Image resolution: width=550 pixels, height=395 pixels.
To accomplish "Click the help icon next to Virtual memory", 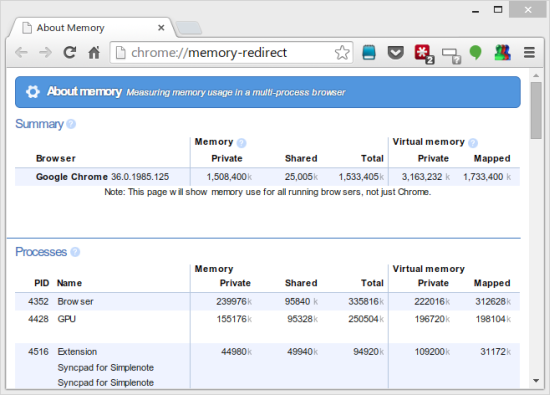I will click(x=473, y=143).
